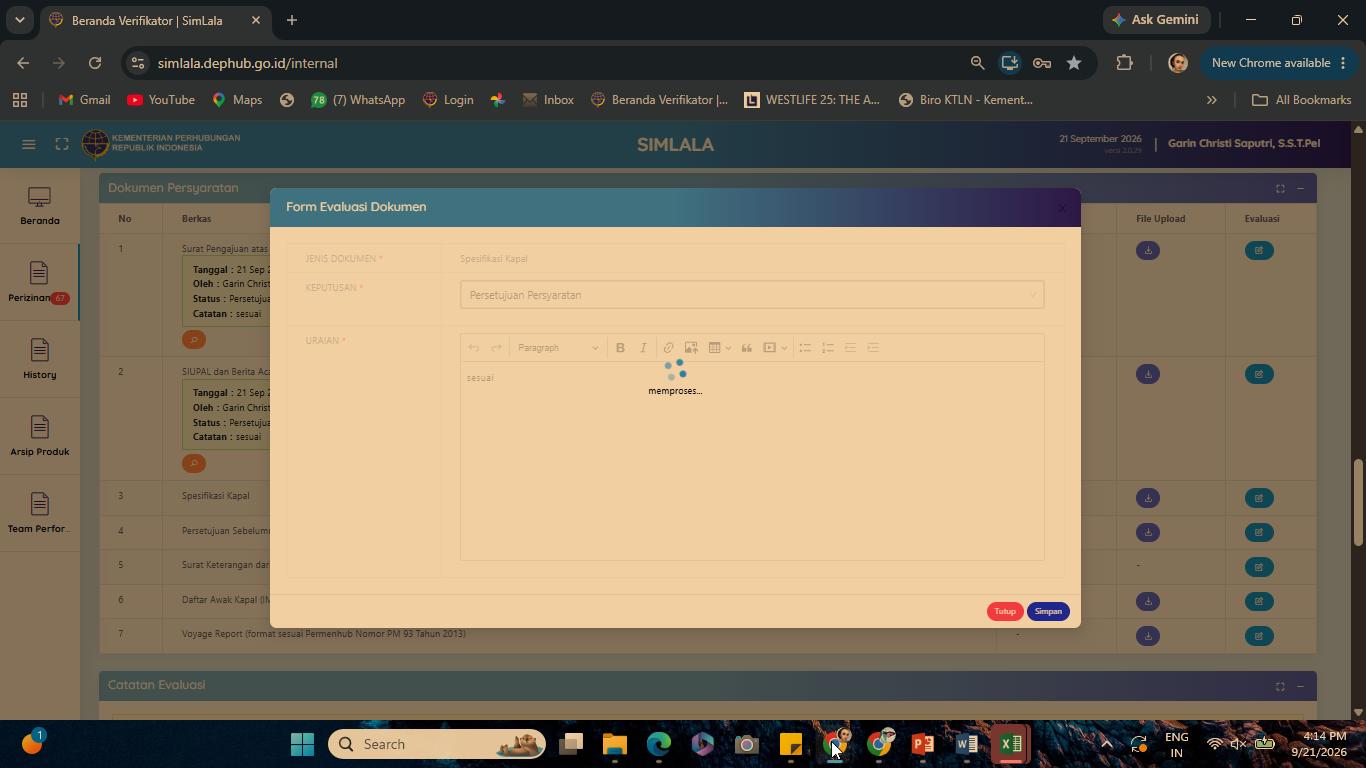Click the page vertical scrollbar thumb
The height and width of the screenshot is (768, 1366).
coord(1358,502)
